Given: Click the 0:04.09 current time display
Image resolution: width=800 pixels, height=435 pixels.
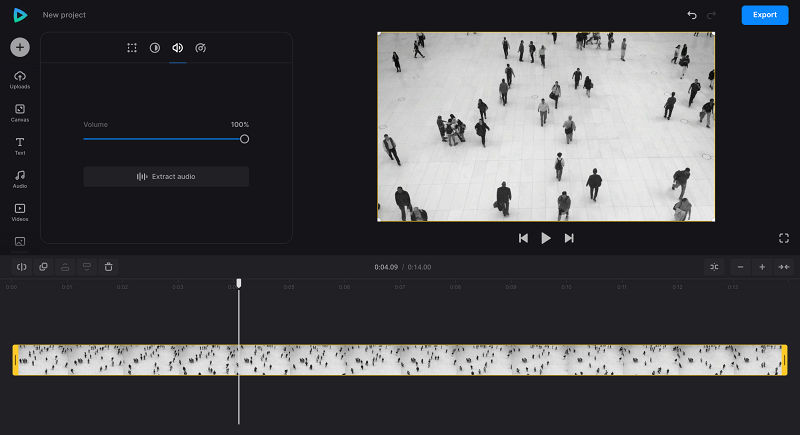Looking at the screenshot, I should coord(386,267).
